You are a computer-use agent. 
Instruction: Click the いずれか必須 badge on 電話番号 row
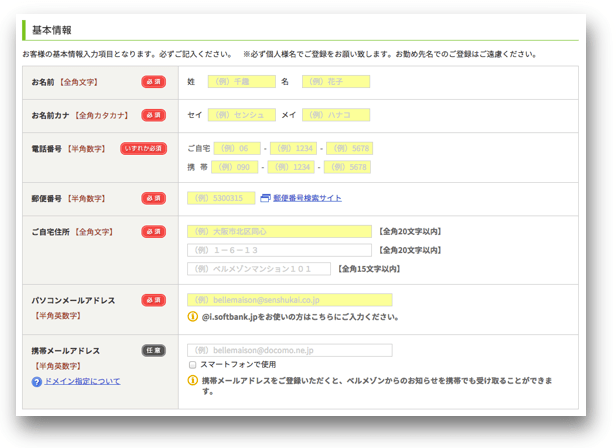tap(143, 149)
